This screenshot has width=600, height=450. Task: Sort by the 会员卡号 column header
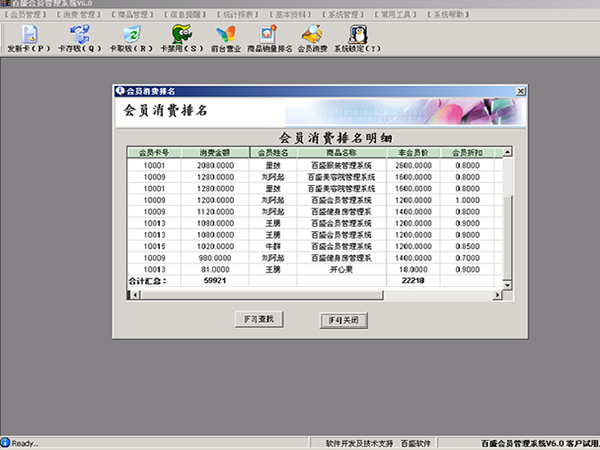(x=154, y=153)
